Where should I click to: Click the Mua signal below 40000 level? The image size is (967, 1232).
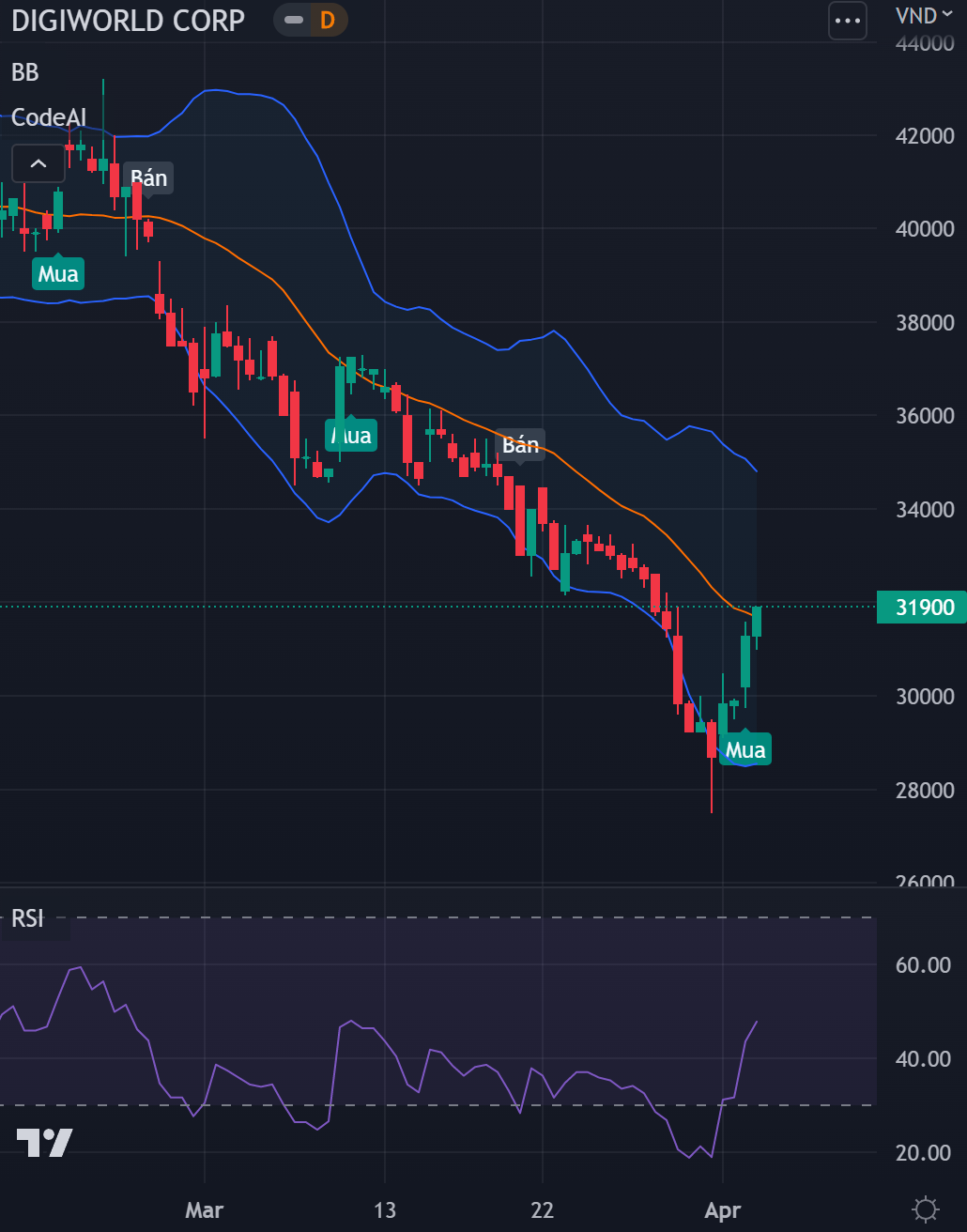(x=58, y=272)
